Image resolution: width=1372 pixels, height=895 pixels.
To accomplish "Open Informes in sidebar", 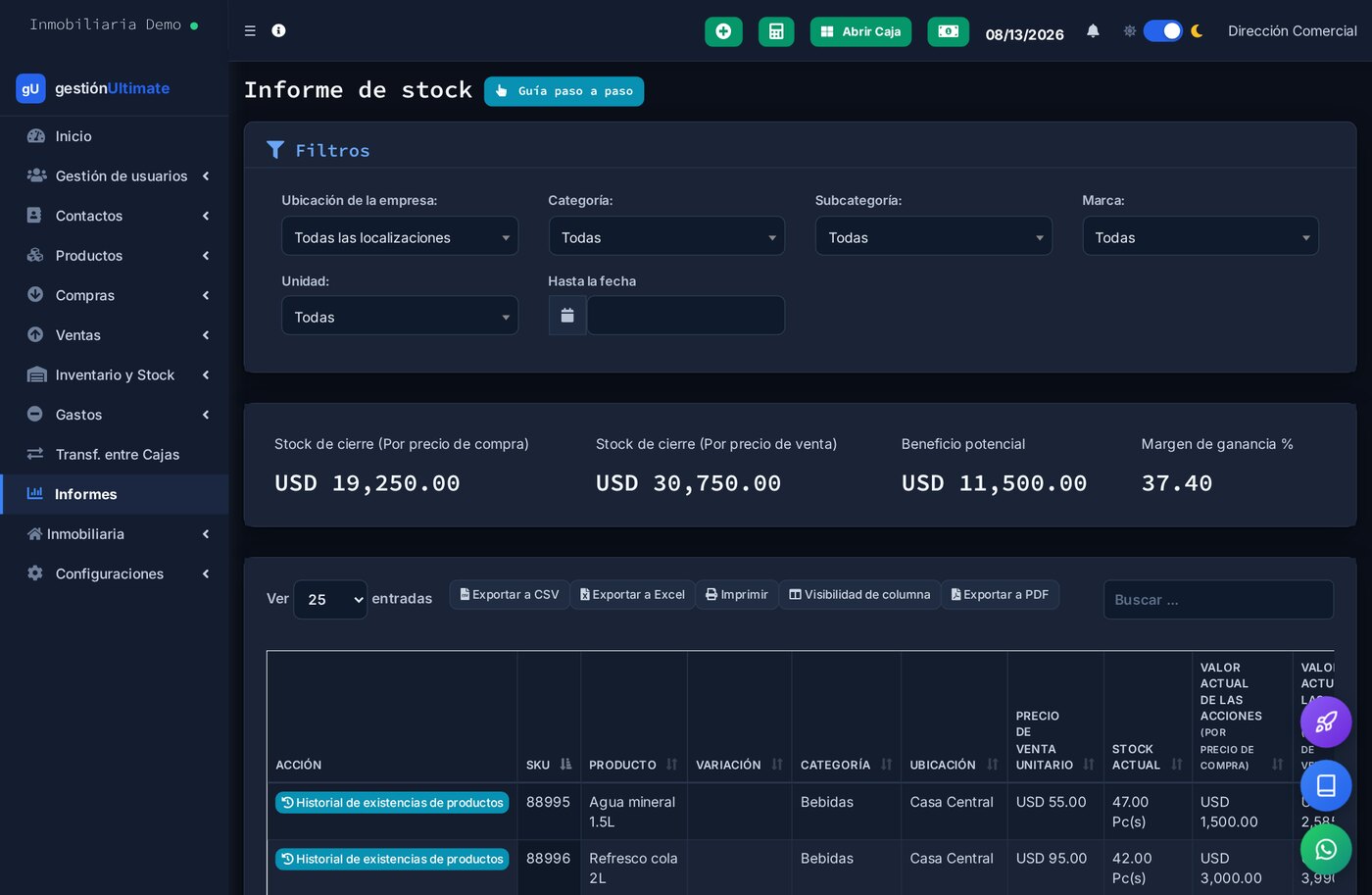I will (x=115, y=494).
